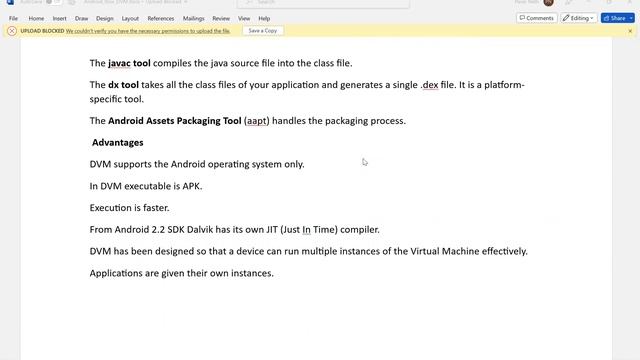Image resolution: width=640 pixels, height=360 pixels.
Task: Click the line "DVM supports the Android operating system only."
Action: coord(197,164)
